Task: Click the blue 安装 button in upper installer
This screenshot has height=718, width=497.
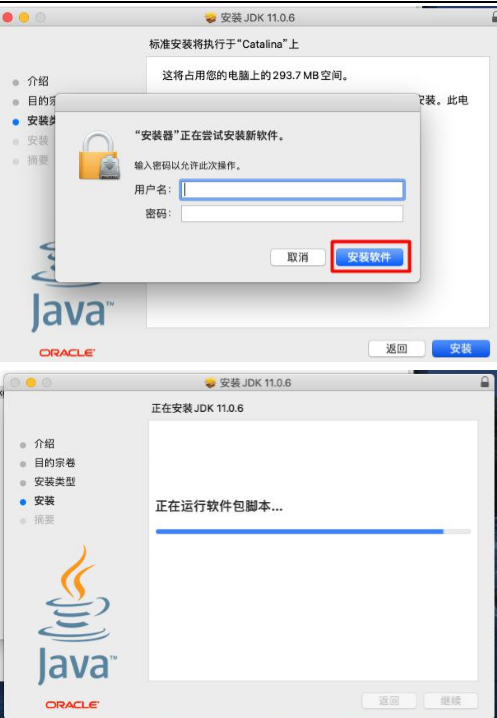Action: click(x=461, y=348)
